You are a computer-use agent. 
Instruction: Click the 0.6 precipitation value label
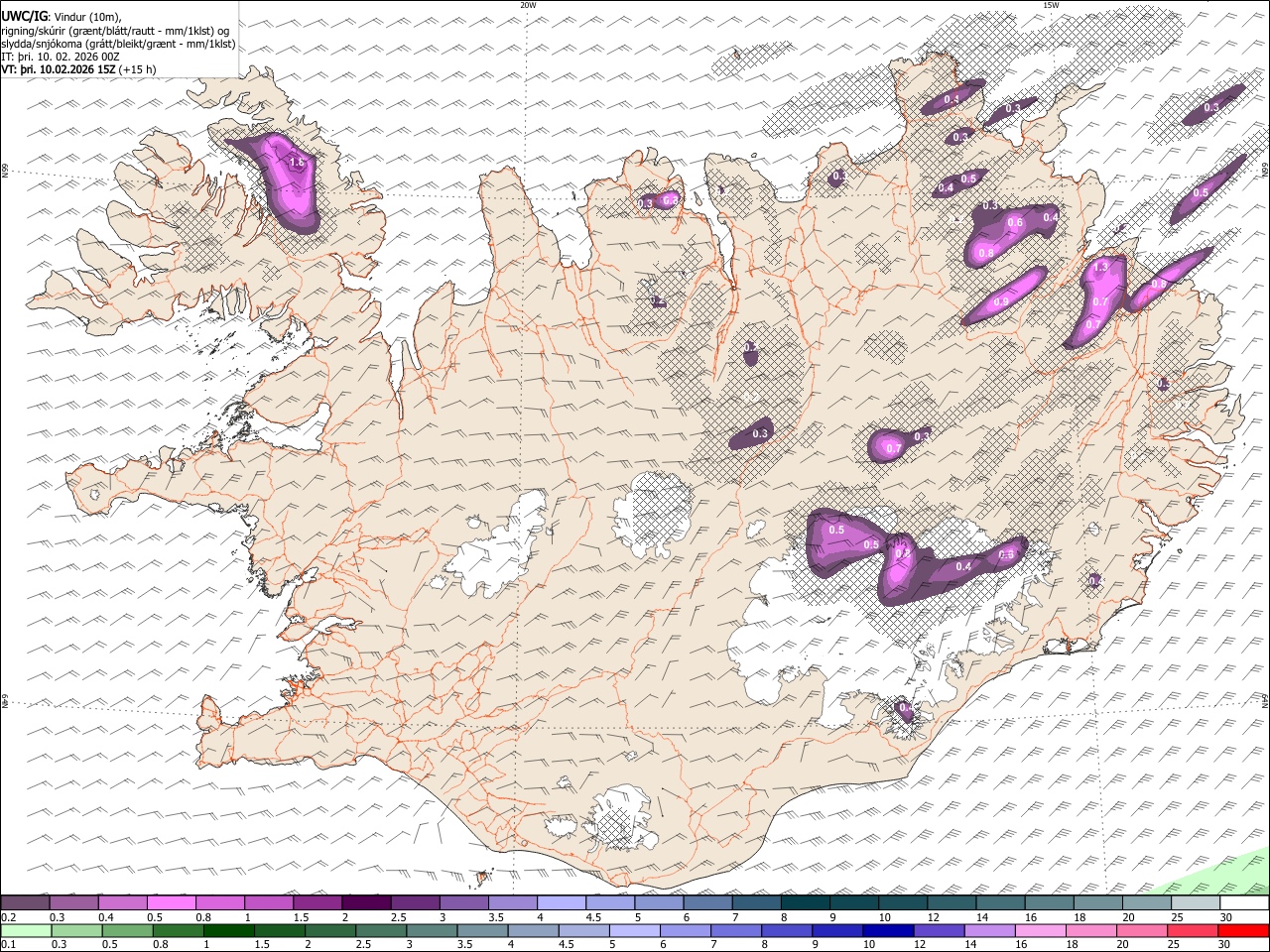point(1015,223)
